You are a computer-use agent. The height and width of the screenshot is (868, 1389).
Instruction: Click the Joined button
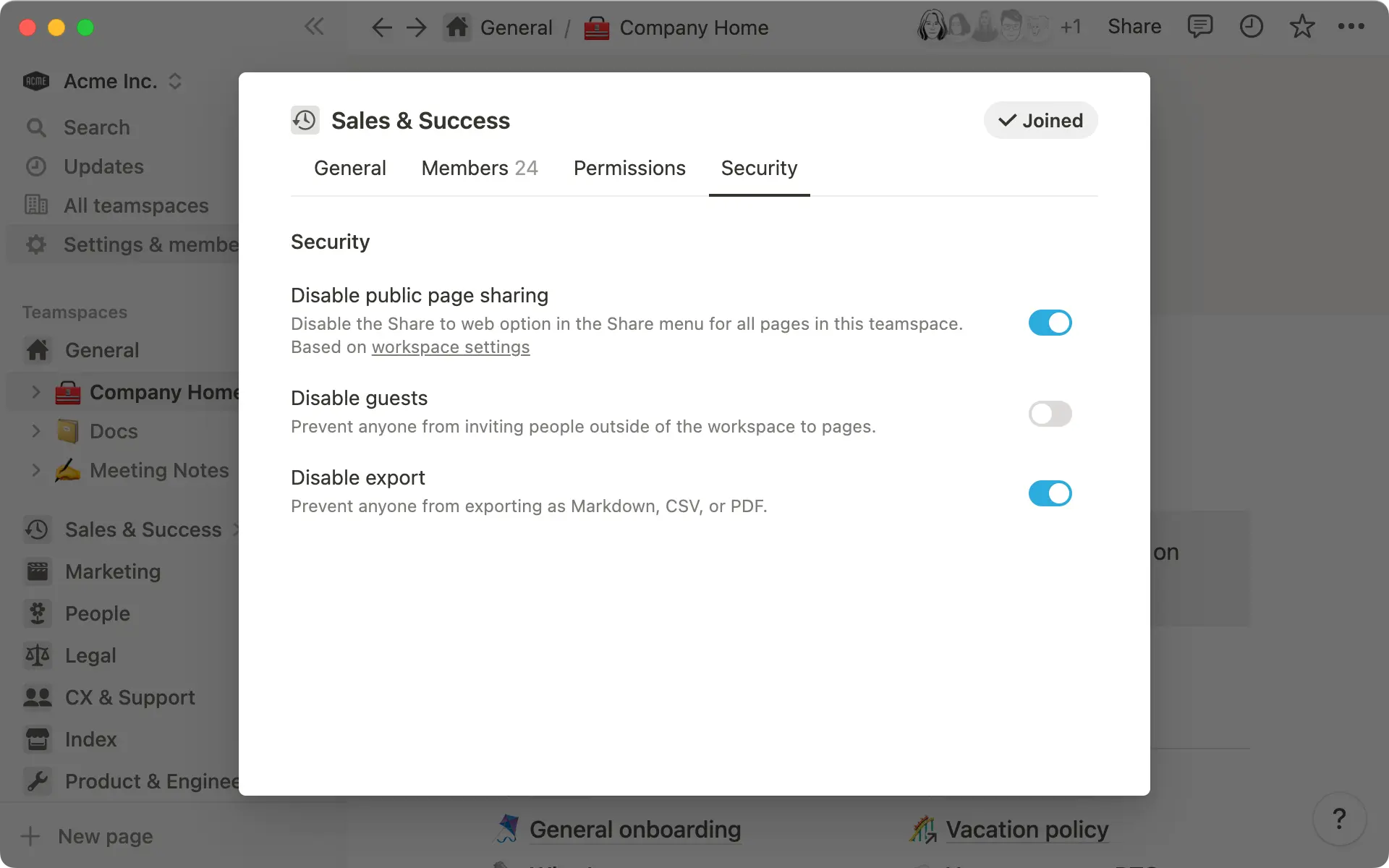click(x=1040, y=120)
